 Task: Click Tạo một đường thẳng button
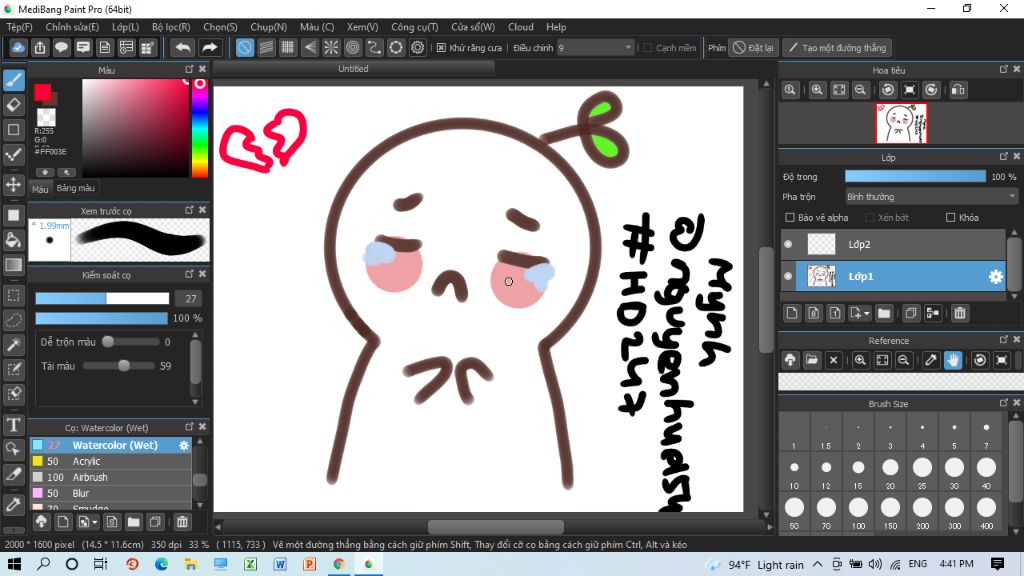click(836, 47)
